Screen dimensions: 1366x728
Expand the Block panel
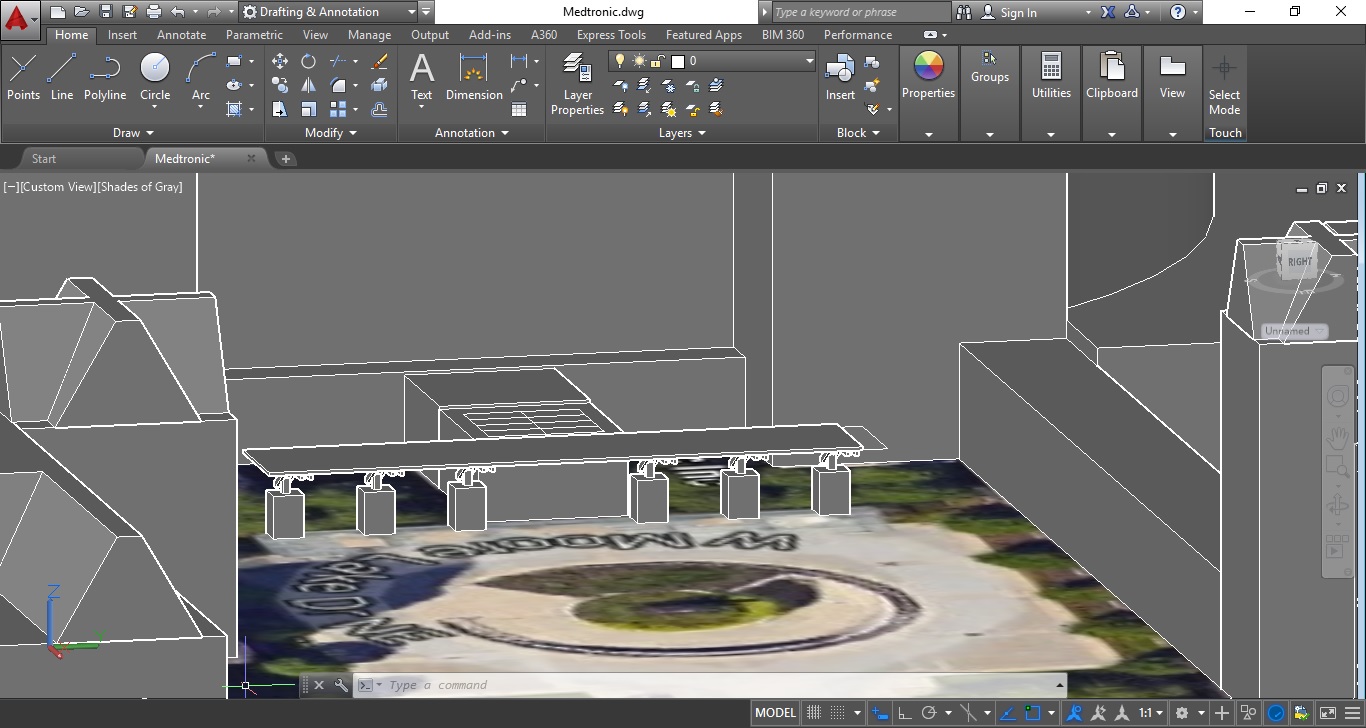coord(858,132)
